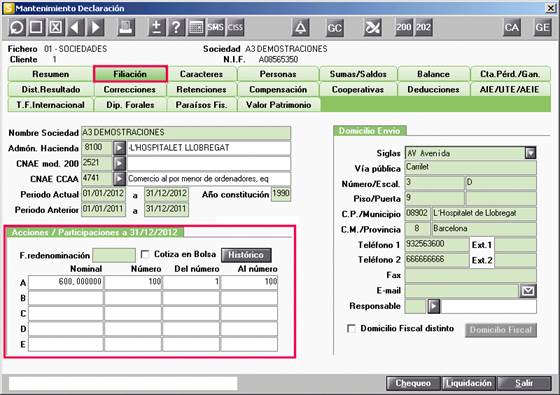Click the crossed tools toolbar icon
The image size is (560, 395).
(x=372, y=28)
